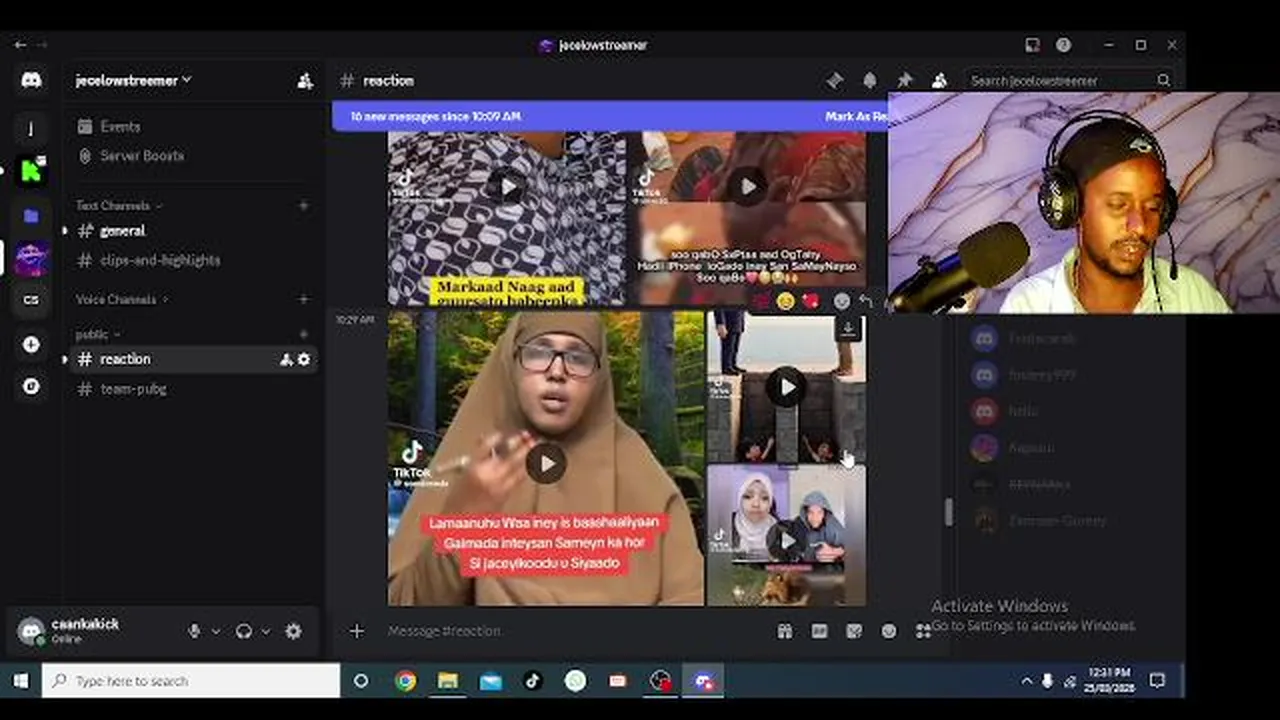
Task: Add a server with plus icon
Action: (31, 344)
